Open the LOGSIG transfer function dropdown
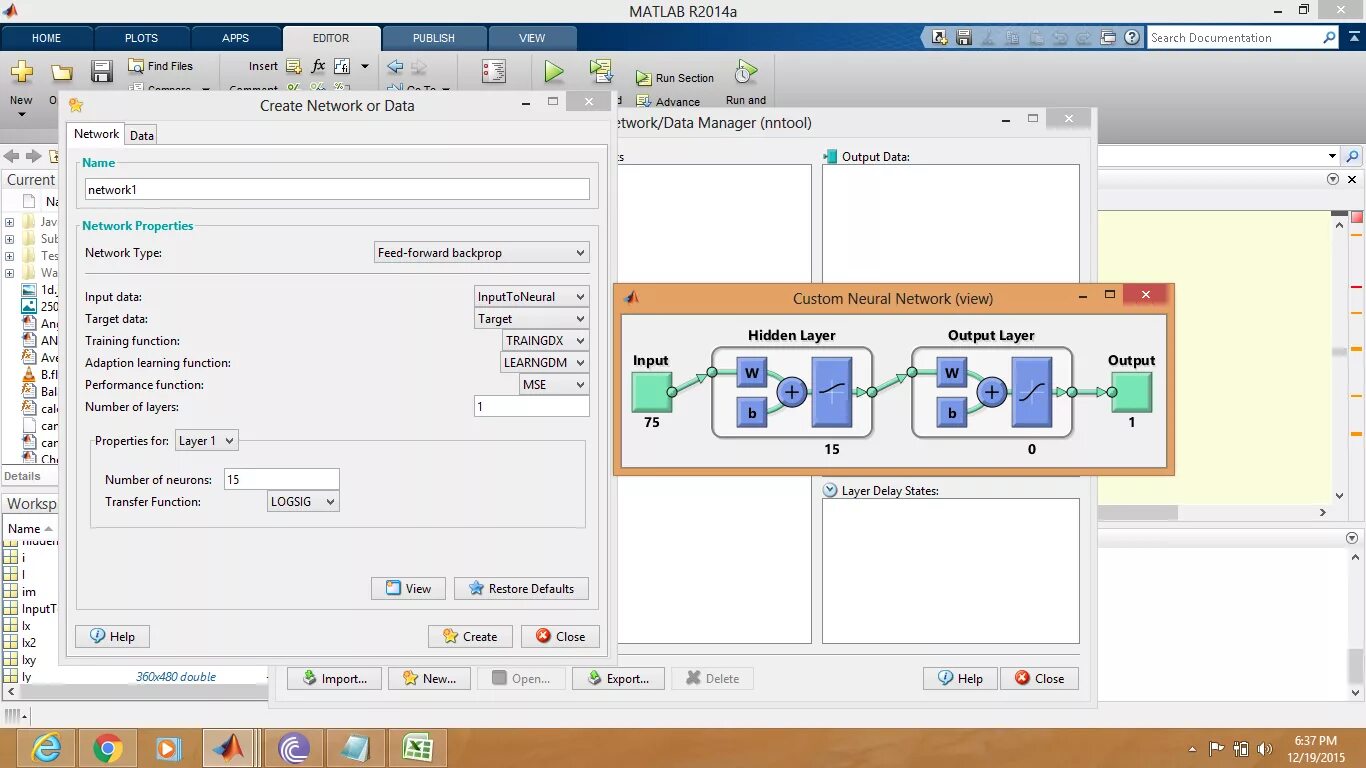The width and height of the screenshot is (1366, 768). click(x=303, y=502)
